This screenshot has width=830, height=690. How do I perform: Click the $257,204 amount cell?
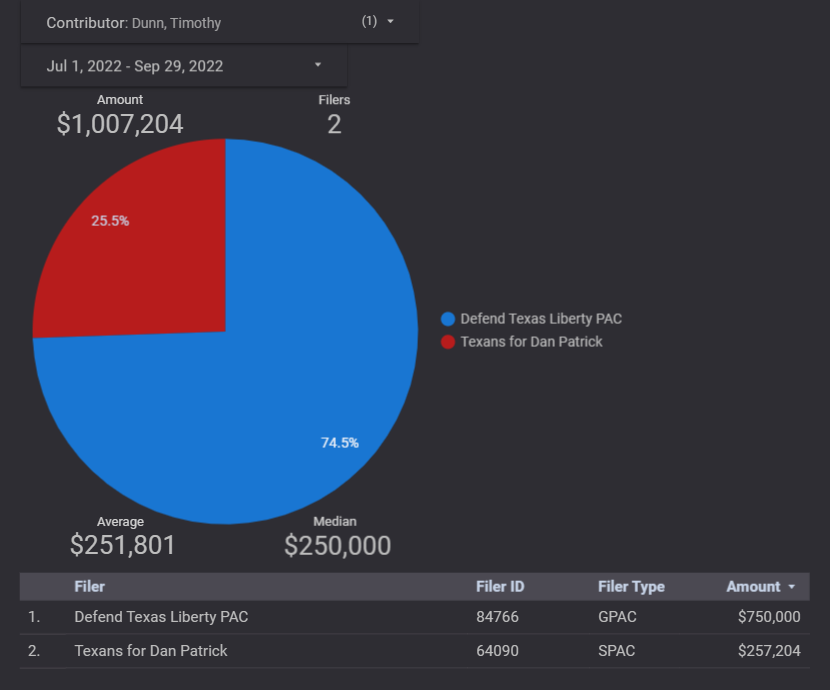click(x=769, y=651)
